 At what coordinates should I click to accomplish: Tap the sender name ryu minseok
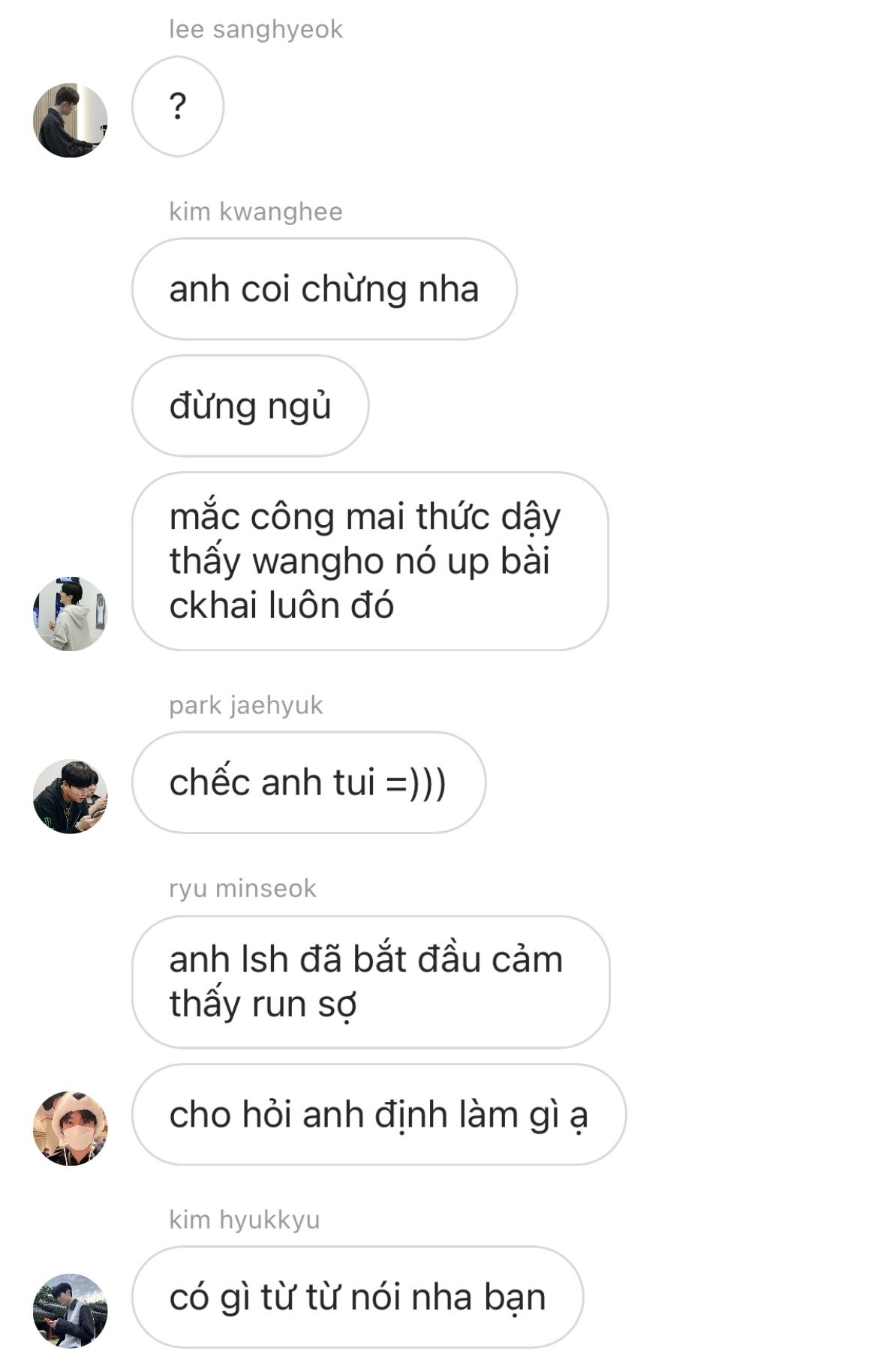coord(243,888)
